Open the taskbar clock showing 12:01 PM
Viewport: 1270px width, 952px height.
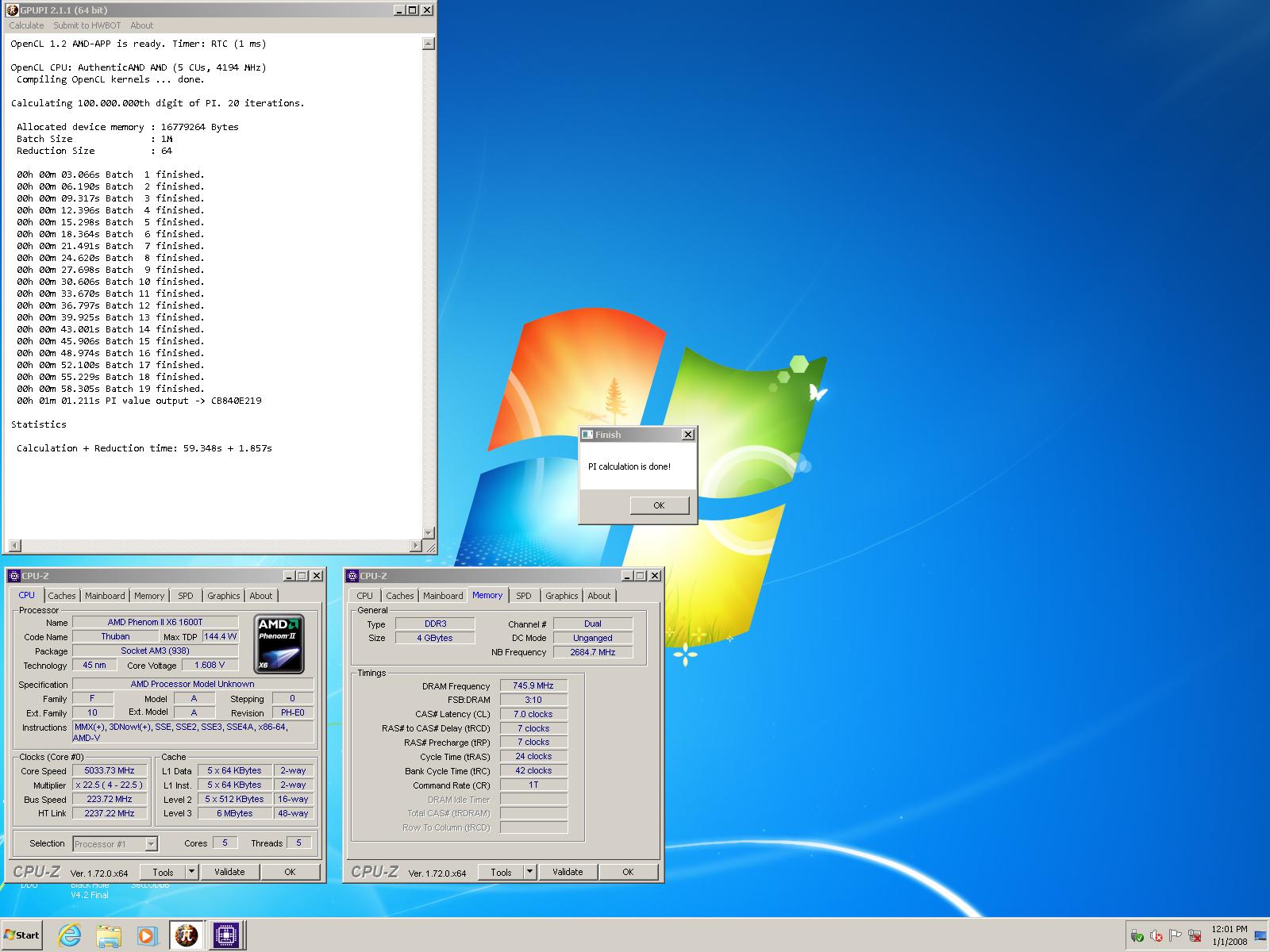pos(1229,935)
